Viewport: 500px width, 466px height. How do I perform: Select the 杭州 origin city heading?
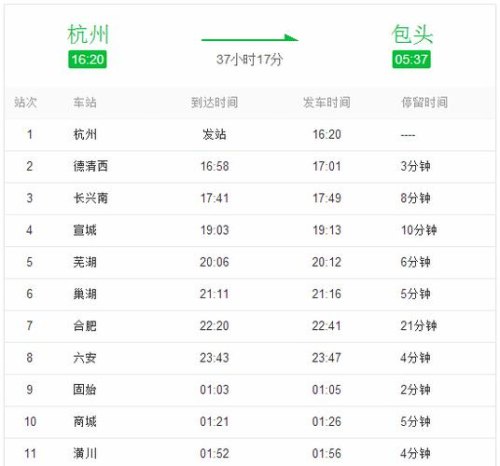tap(88, 34)
